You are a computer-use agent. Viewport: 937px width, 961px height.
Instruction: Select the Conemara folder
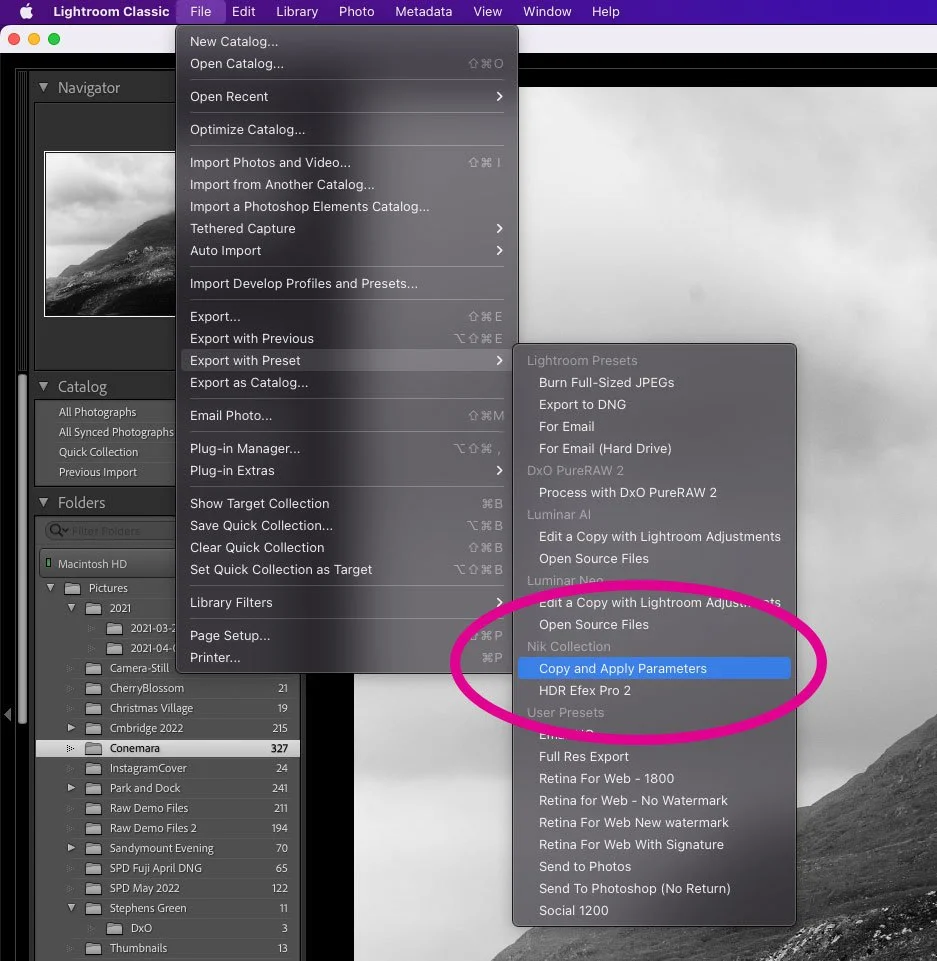click(167, 748)
